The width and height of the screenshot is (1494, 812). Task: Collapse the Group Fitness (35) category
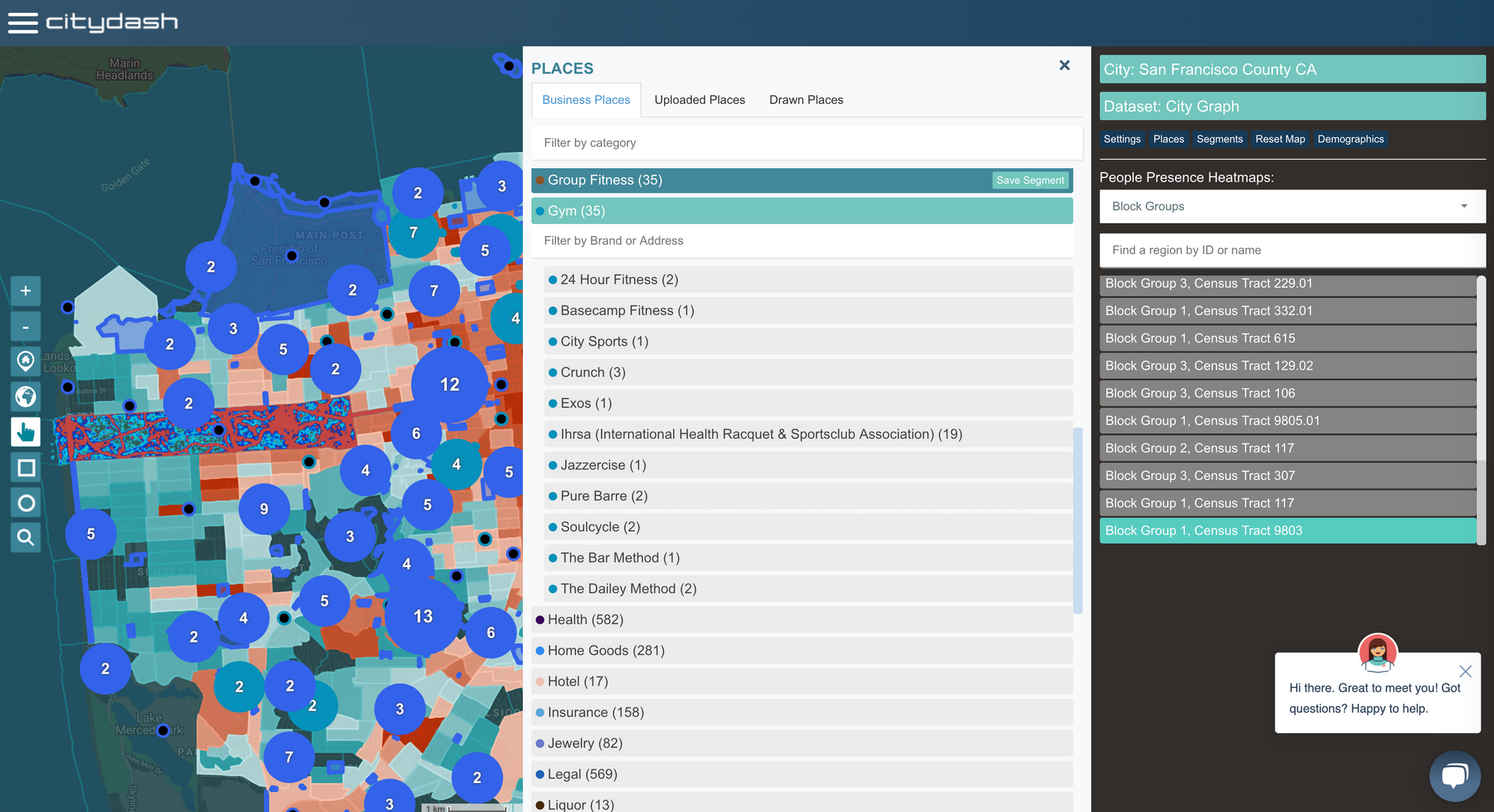(605, 180)
